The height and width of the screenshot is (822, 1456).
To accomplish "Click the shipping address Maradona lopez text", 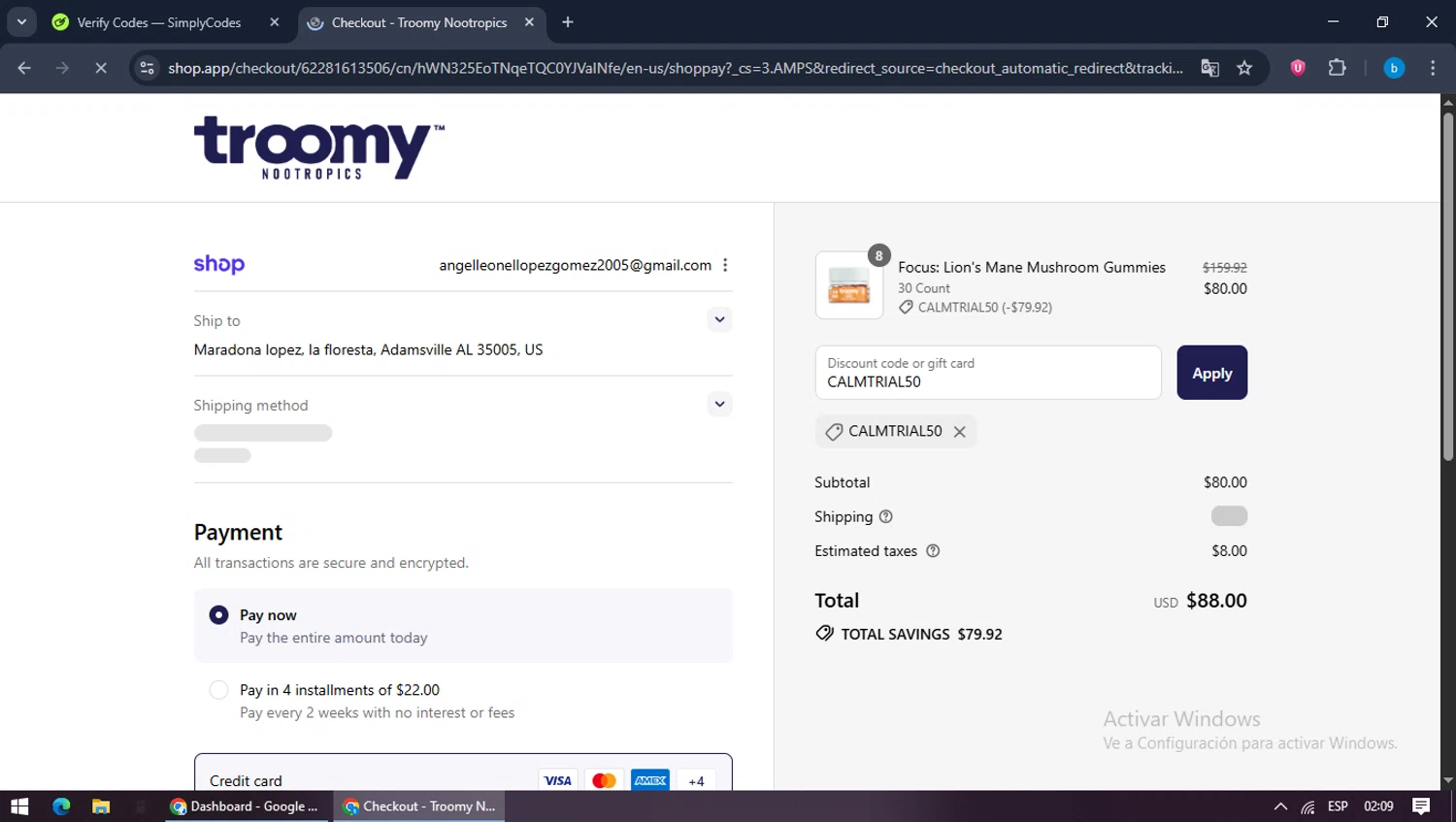I will [368, 349].
